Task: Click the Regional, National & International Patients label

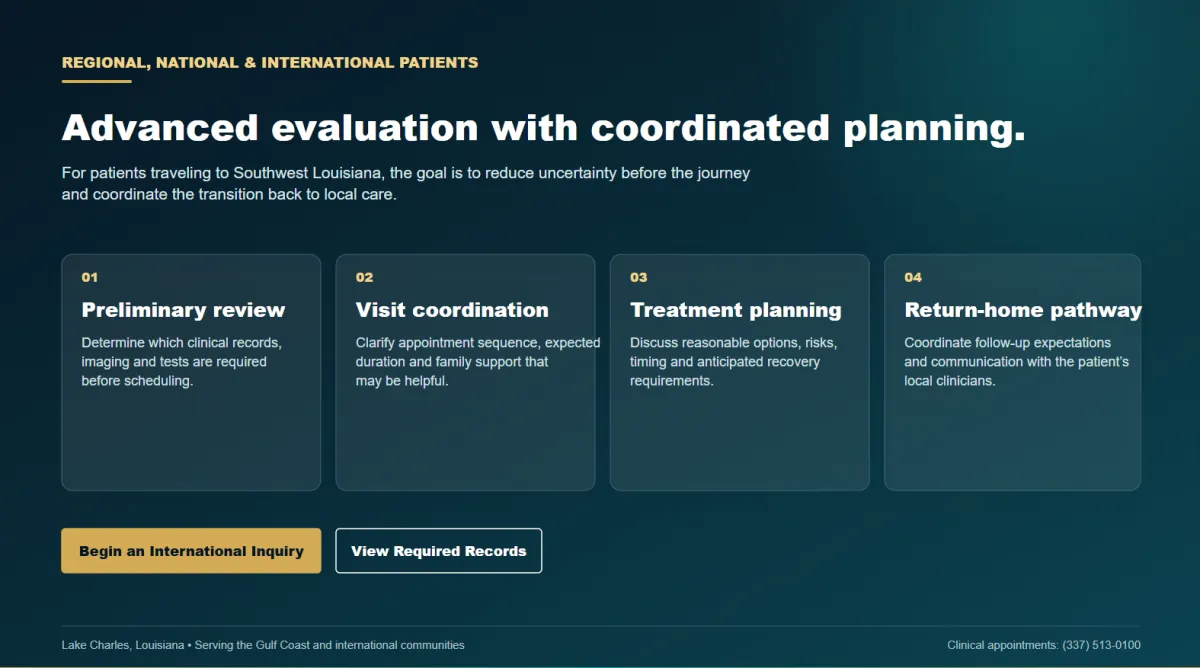Action: 270,62
